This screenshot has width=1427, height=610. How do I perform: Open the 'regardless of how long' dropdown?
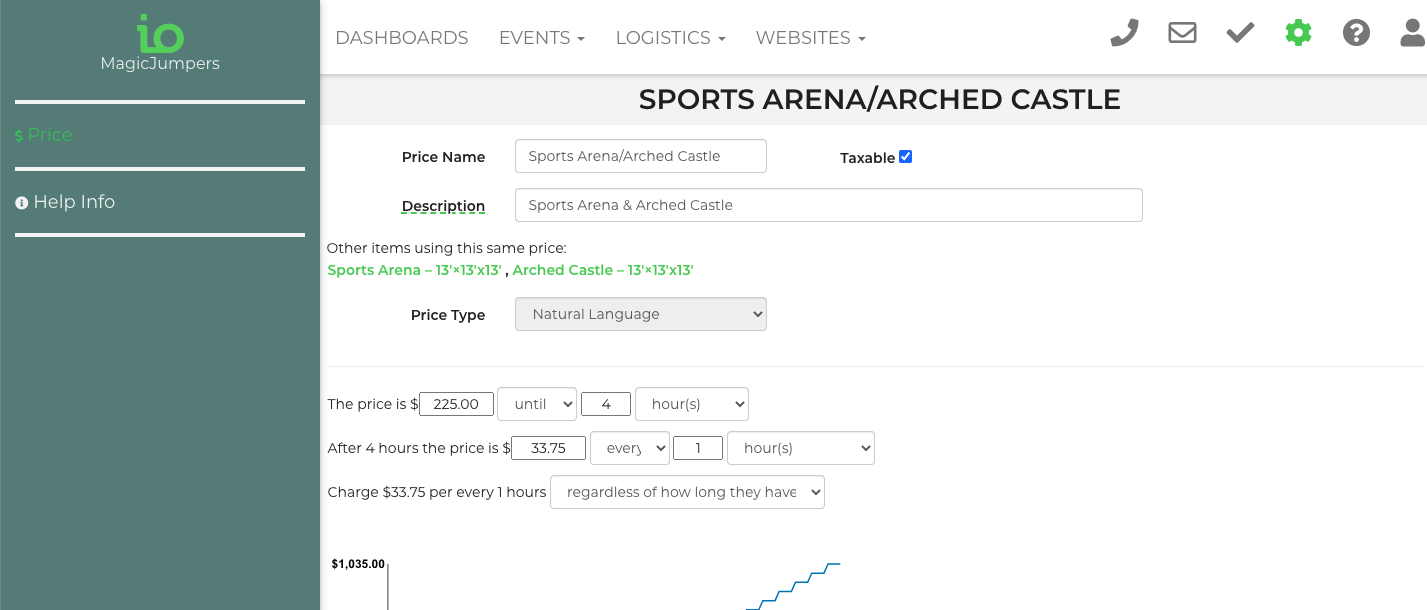click(x=687, y=492)
